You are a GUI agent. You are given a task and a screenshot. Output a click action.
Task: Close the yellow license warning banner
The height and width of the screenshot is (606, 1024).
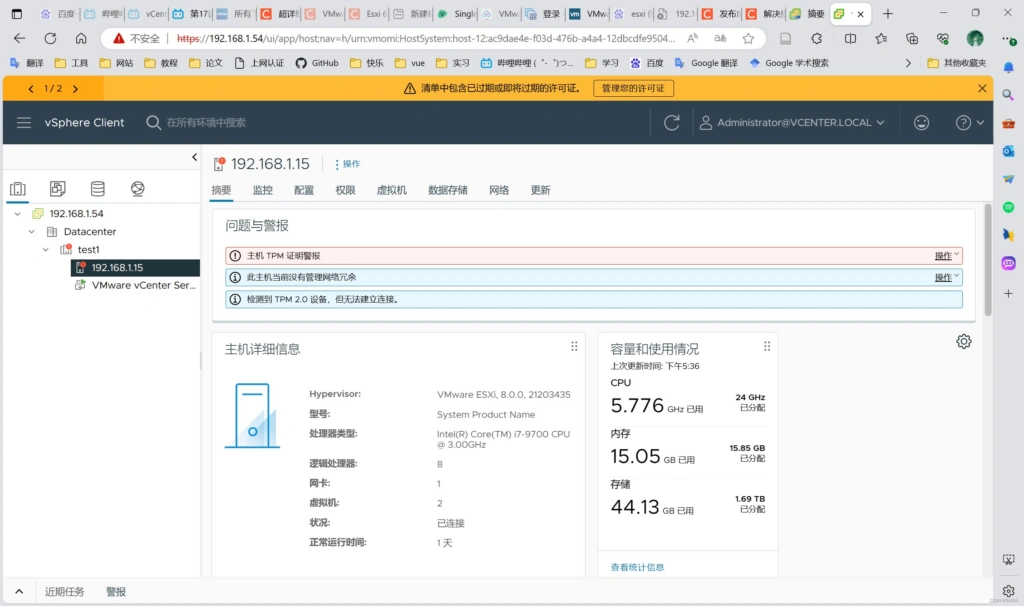point(982,88)
